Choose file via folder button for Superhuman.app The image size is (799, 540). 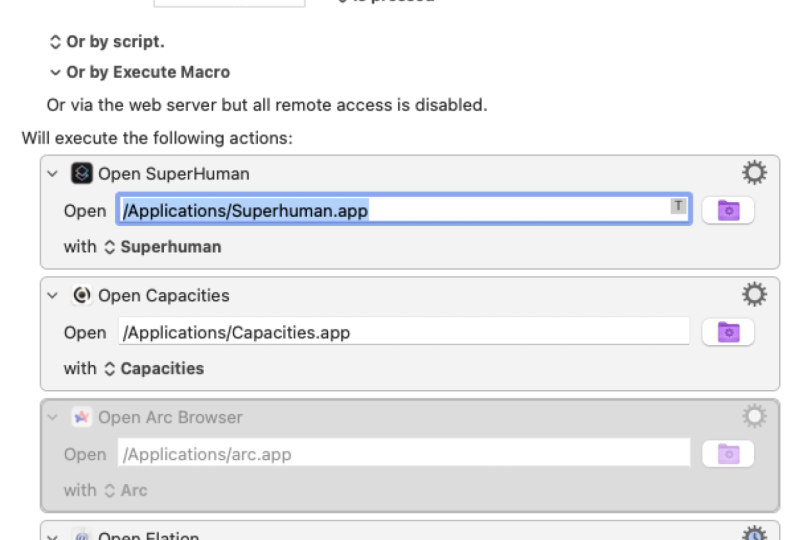click(728, 210)
